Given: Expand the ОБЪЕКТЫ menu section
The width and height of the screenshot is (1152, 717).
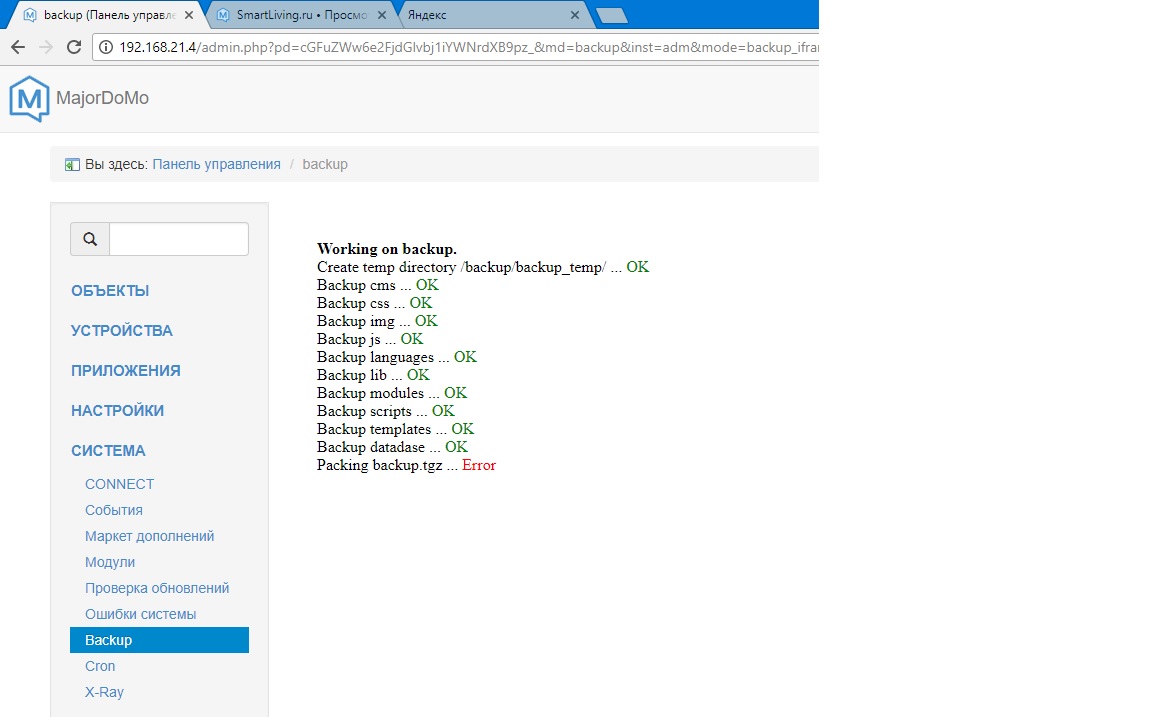Looking at the screenshot, I should (x=110, y=291).
